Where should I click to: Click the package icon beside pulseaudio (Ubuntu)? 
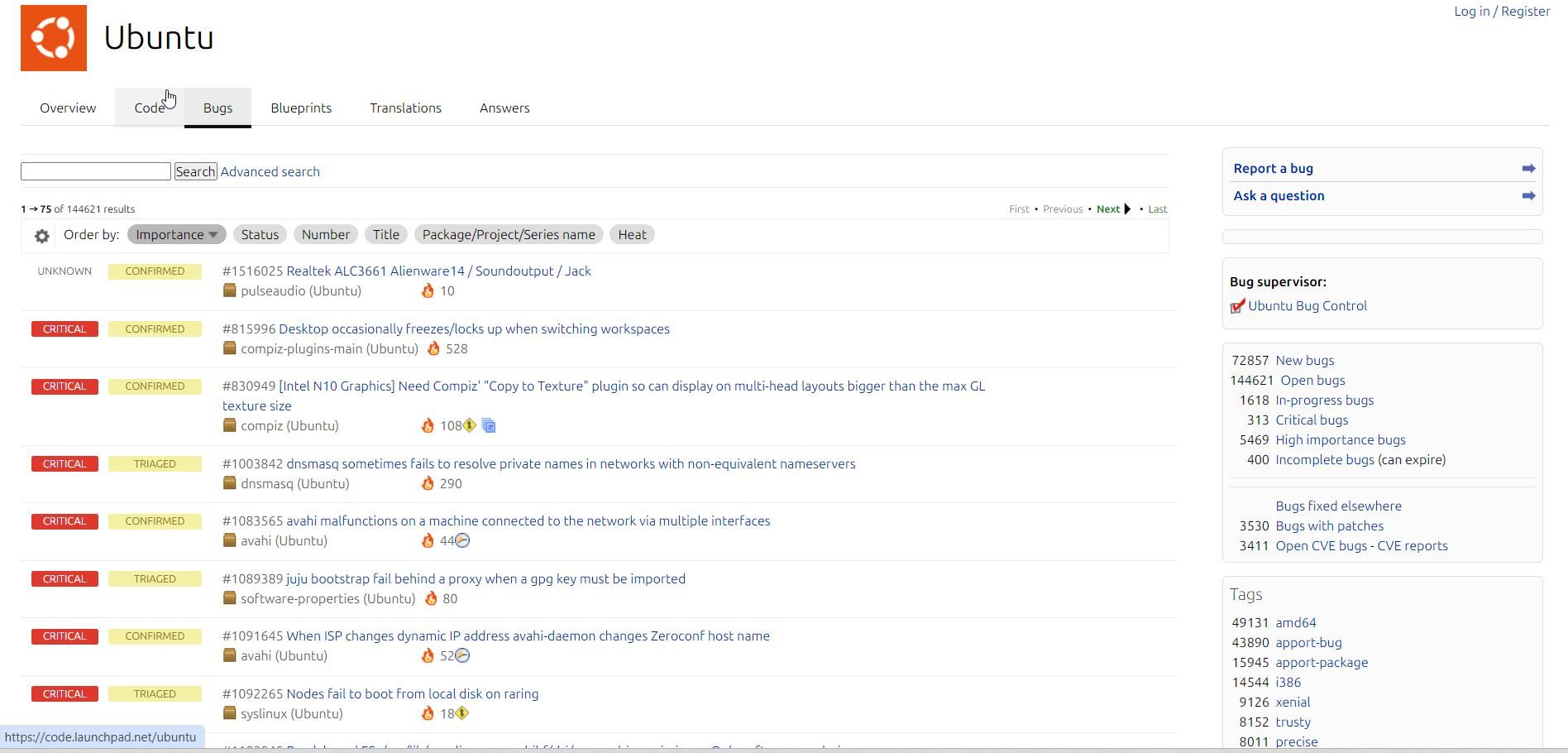coord(230,290)
